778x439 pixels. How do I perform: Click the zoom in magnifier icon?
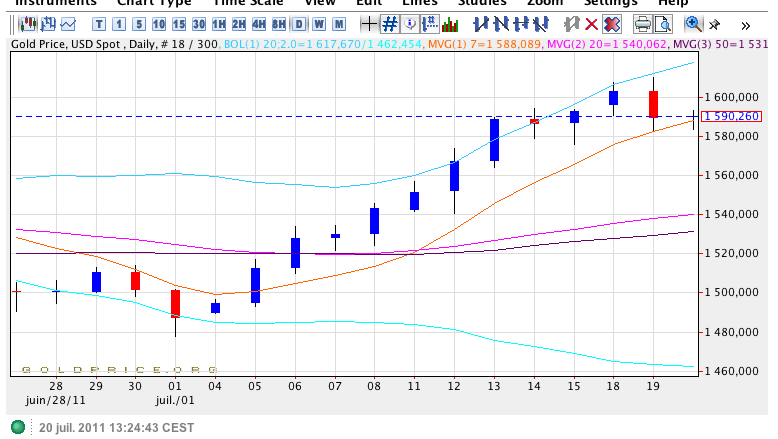coord(694,24)
